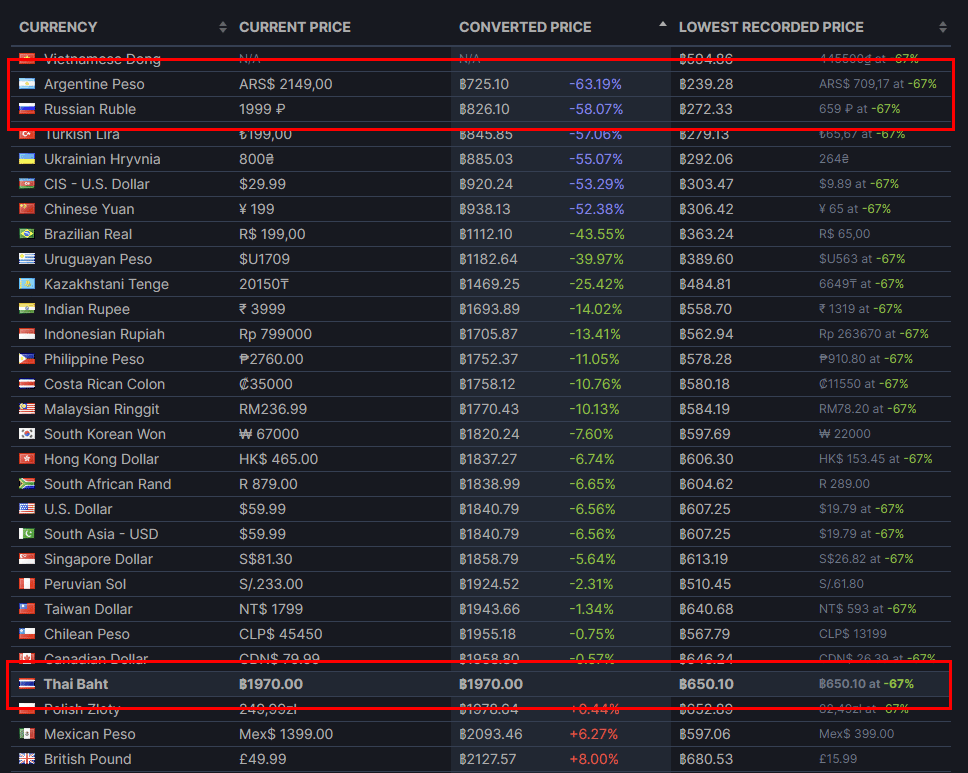Click the flag beside U.S. Dollar row
The height and width of the screenshot is (773, 968).
27,509
